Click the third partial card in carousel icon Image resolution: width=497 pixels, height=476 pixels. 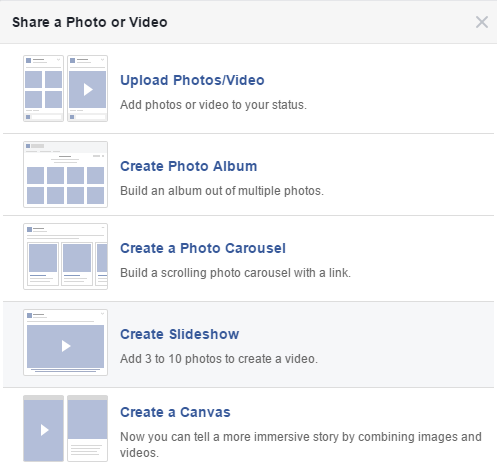pyautogui.click(x=101, y=264)
